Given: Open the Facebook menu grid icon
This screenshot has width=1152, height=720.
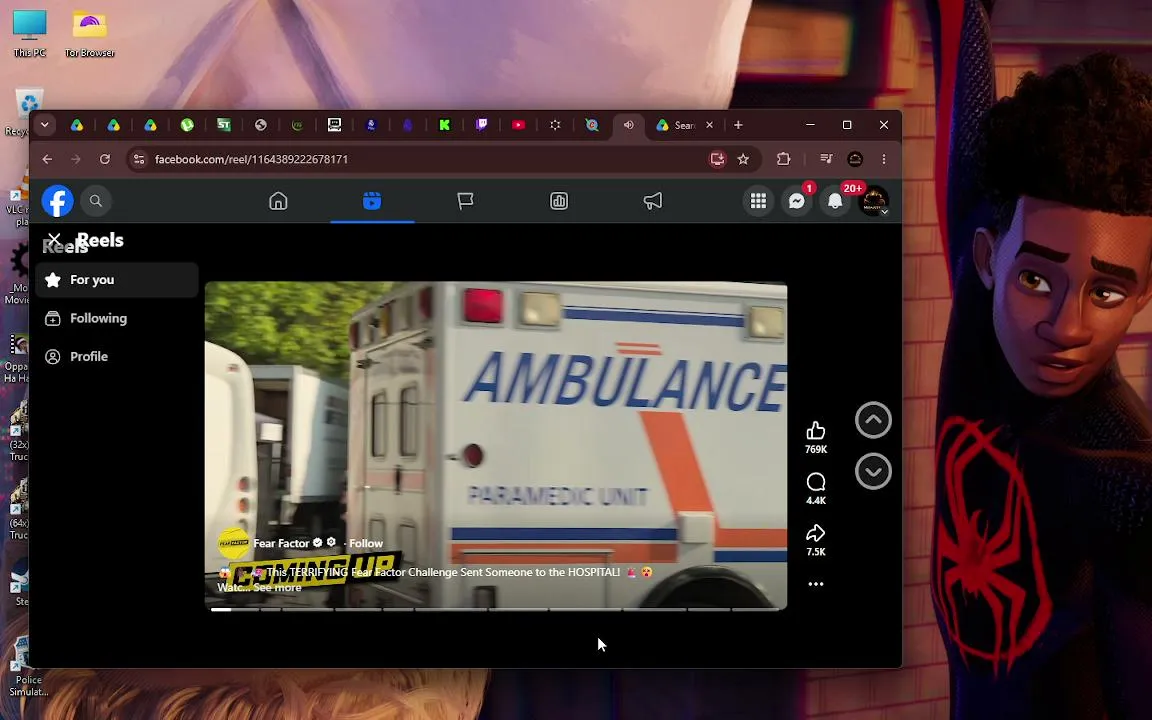Looking at the screenshot, I should pyautogui.click(x=758, y=201).
